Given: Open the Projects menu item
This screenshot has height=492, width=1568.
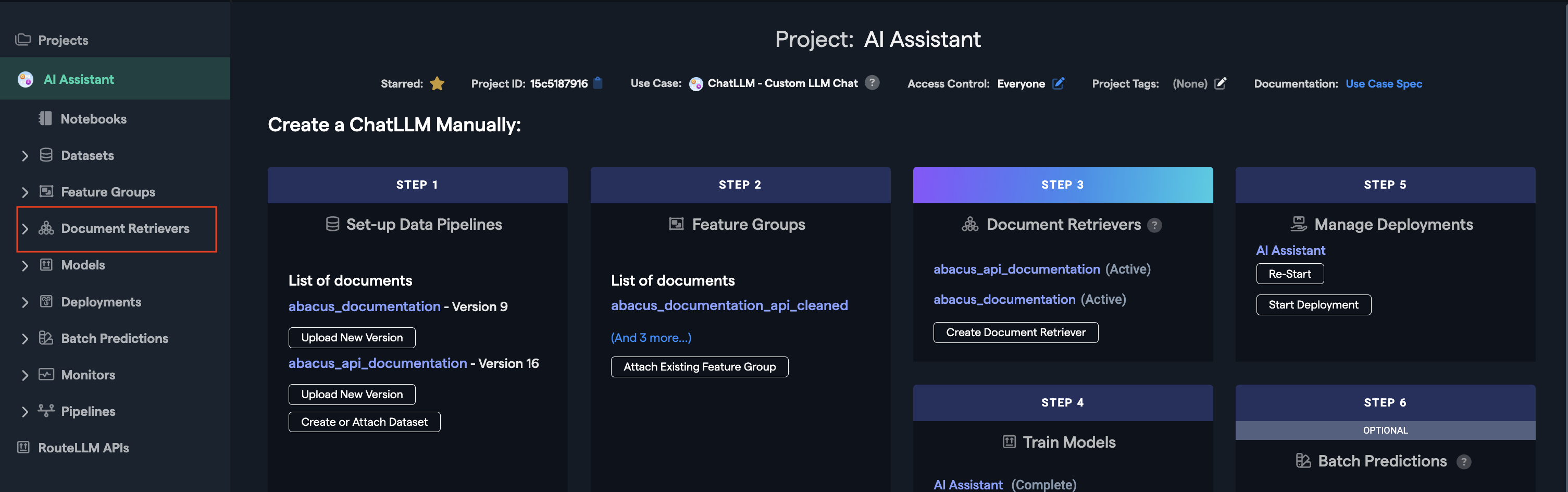Looking at the screenshot, I should pyautogui.click(x=63, y=40).
